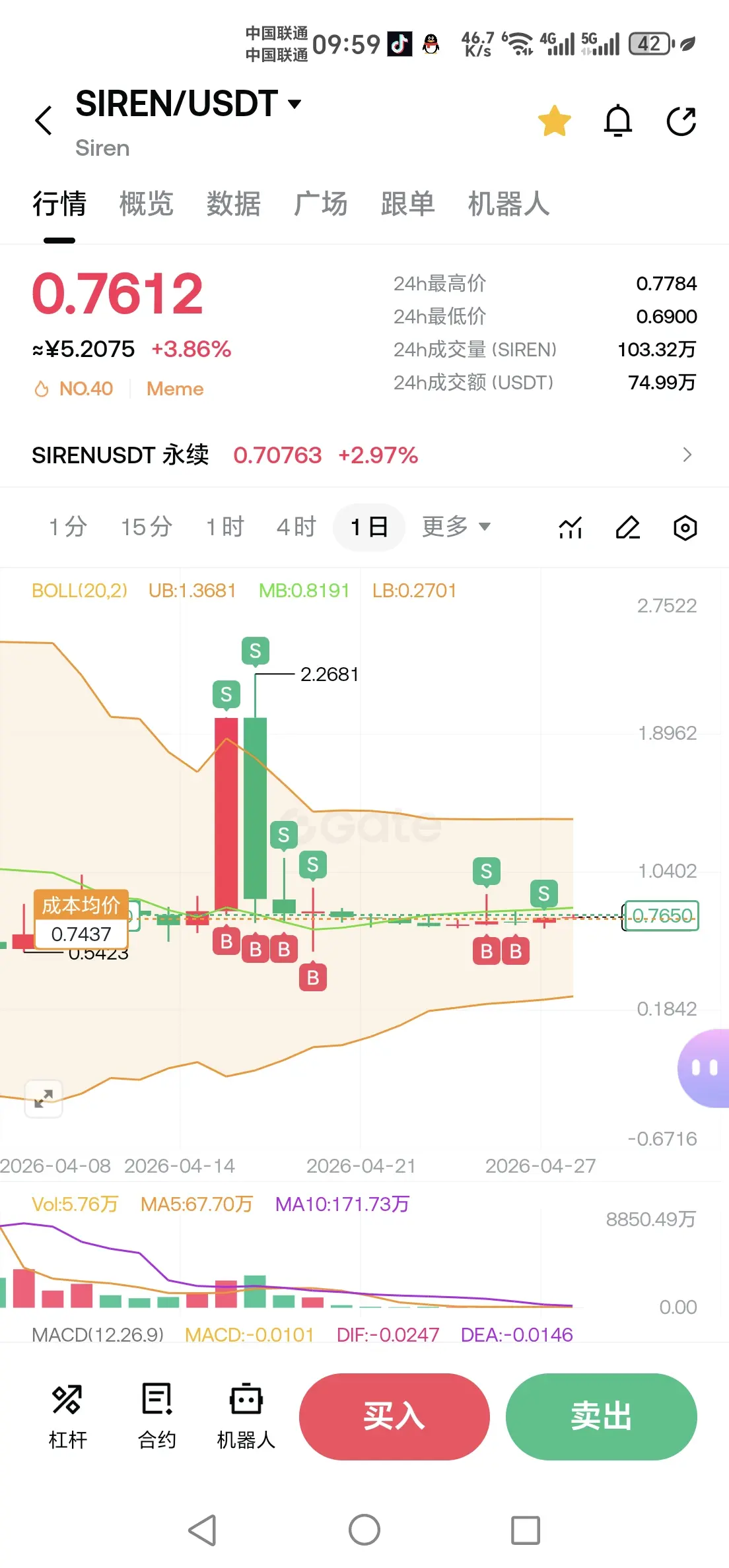Select the 1分 timeframe
Viewport: 729px width, 1568px height.
coord(68,527)
